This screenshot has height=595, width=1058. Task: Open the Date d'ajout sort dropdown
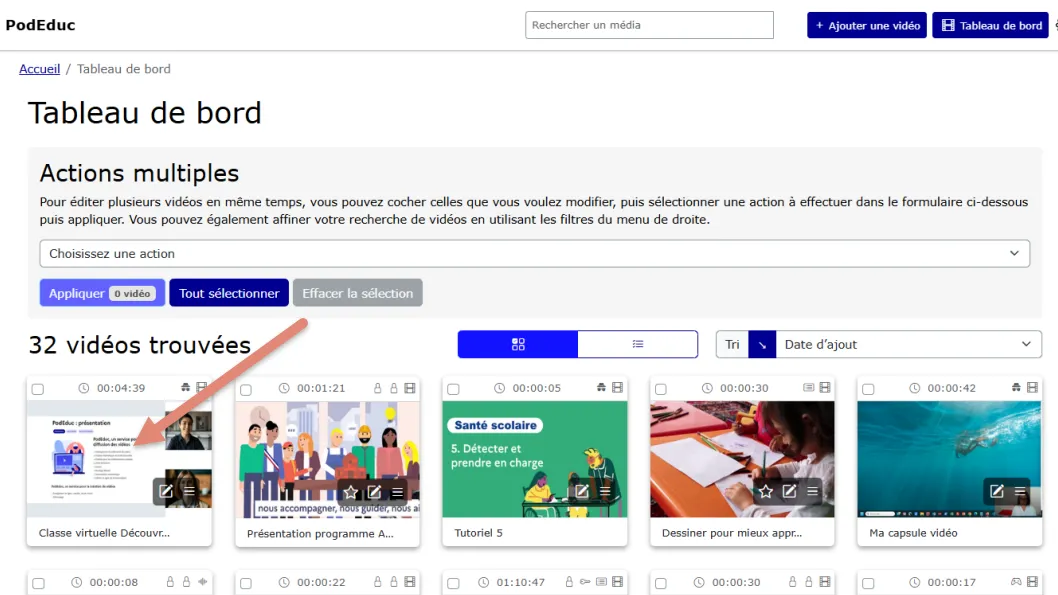click(908, 345)
